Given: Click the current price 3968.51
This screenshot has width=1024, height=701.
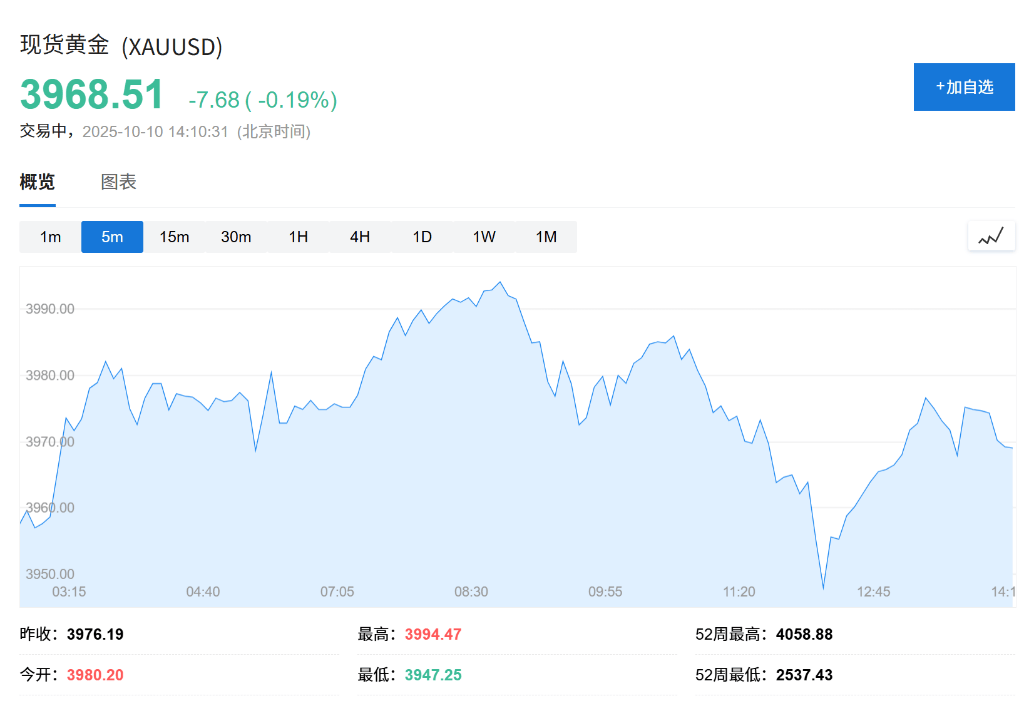Looking at the screenshot, I should 92,95.
